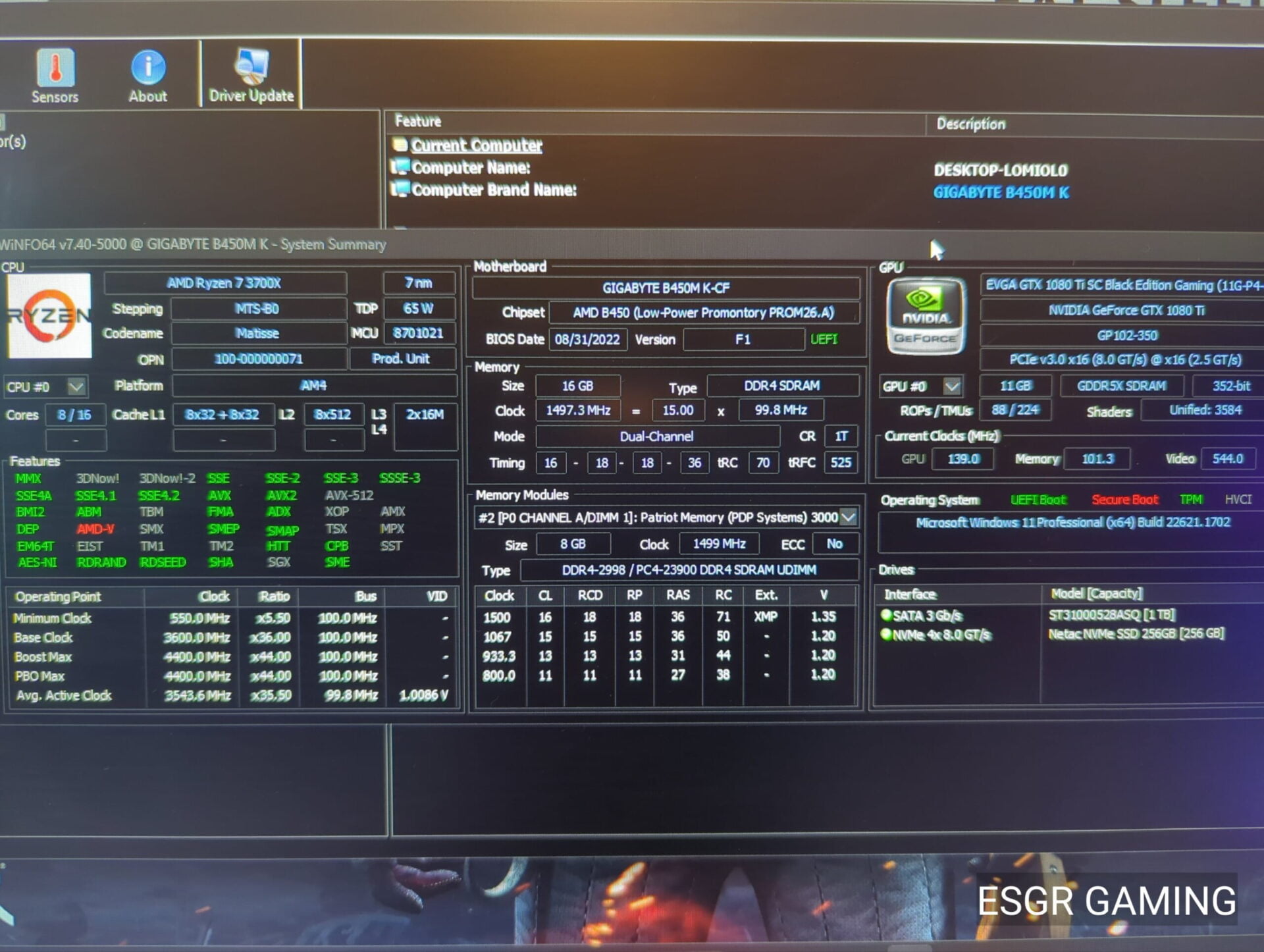Open the CPU #0 selector dropdown
This screenshot has height=952, width=1264.
tap(76, 386)
